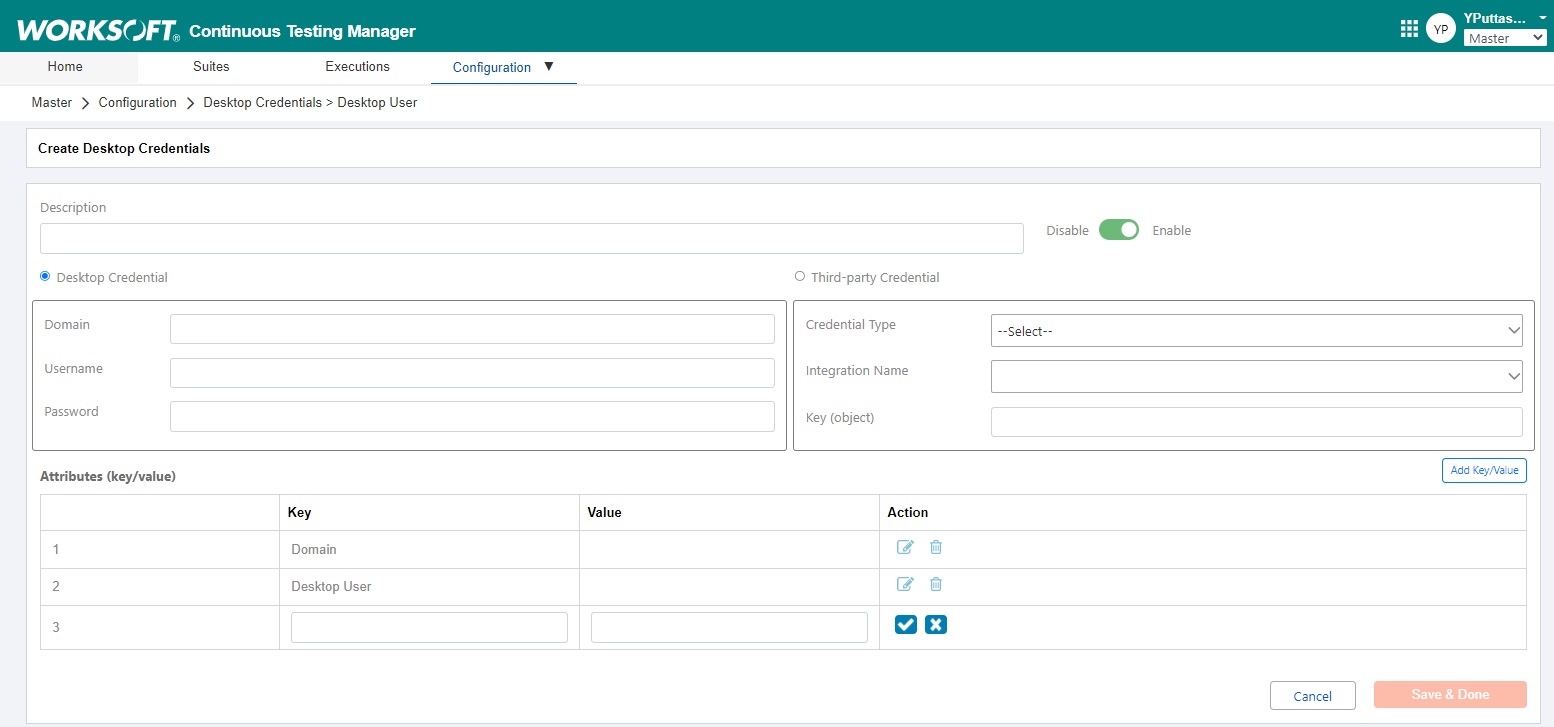Open the Executions tab

tap(357, 67)
